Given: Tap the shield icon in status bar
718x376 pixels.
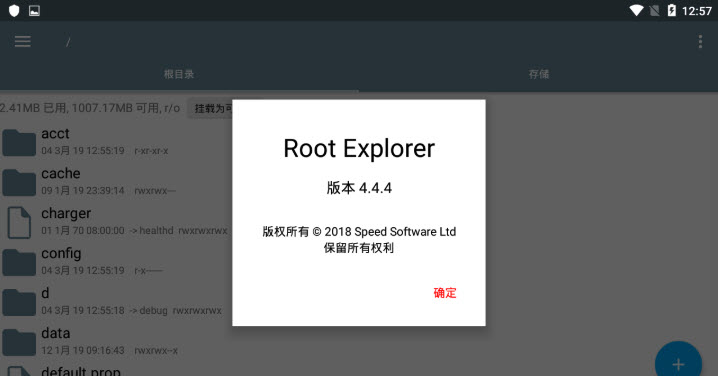Looking at the screenshot, I should click(14, 11).
